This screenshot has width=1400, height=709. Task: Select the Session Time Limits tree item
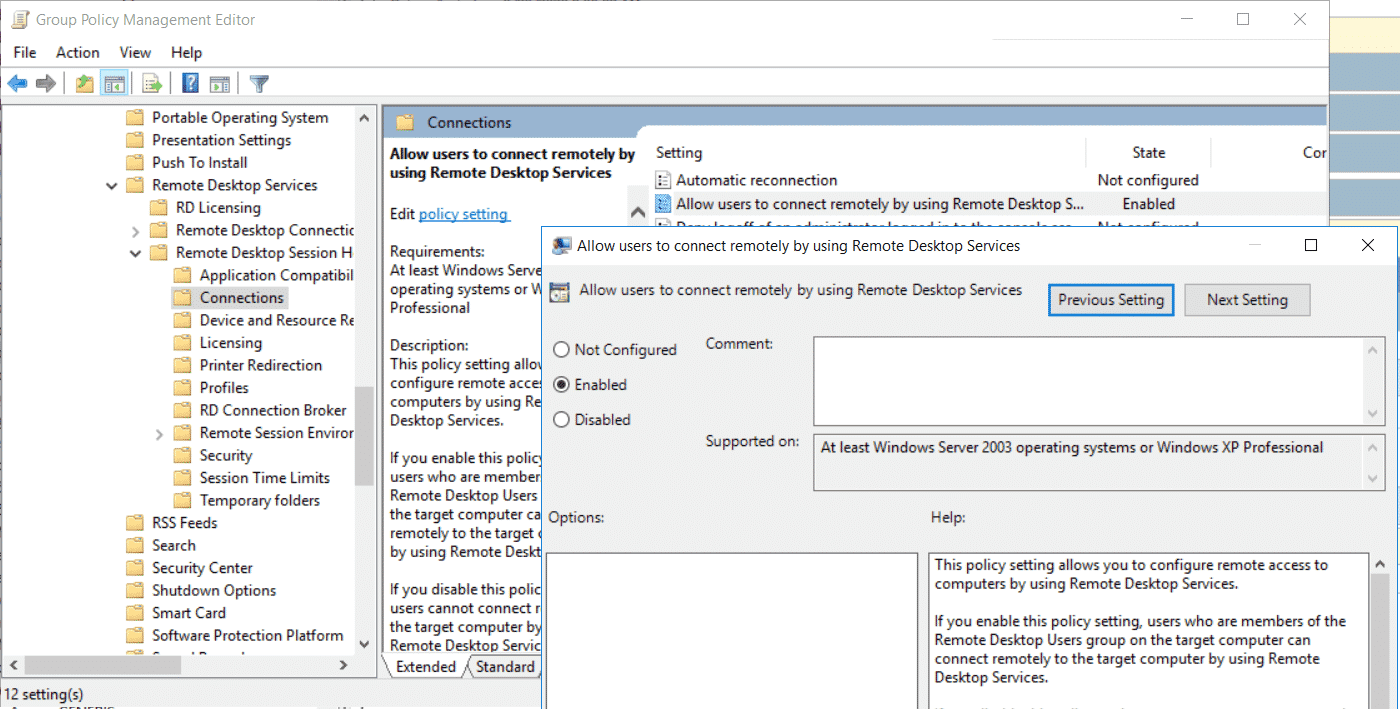click(264, 478)
